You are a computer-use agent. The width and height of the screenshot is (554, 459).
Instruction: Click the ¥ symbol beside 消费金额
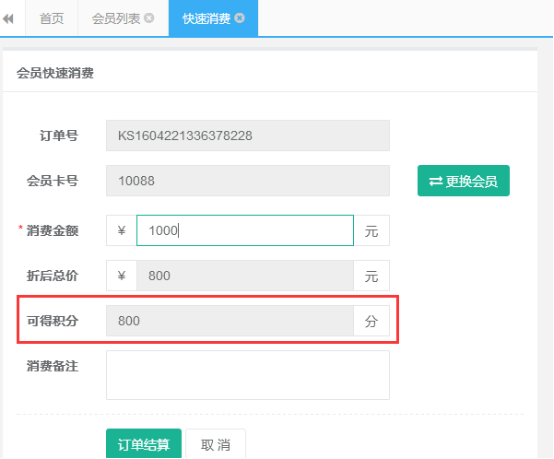[122, 230]
